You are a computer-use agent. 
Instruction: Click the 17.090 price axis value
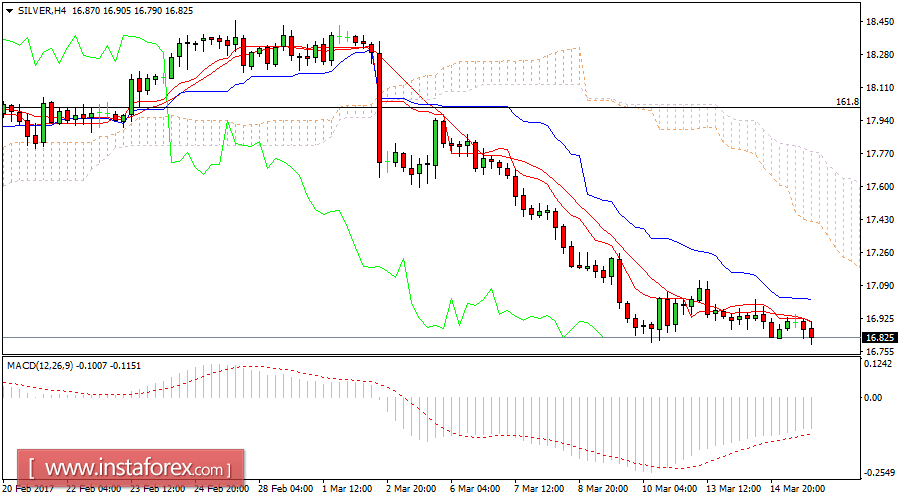[x=879, y=285]
